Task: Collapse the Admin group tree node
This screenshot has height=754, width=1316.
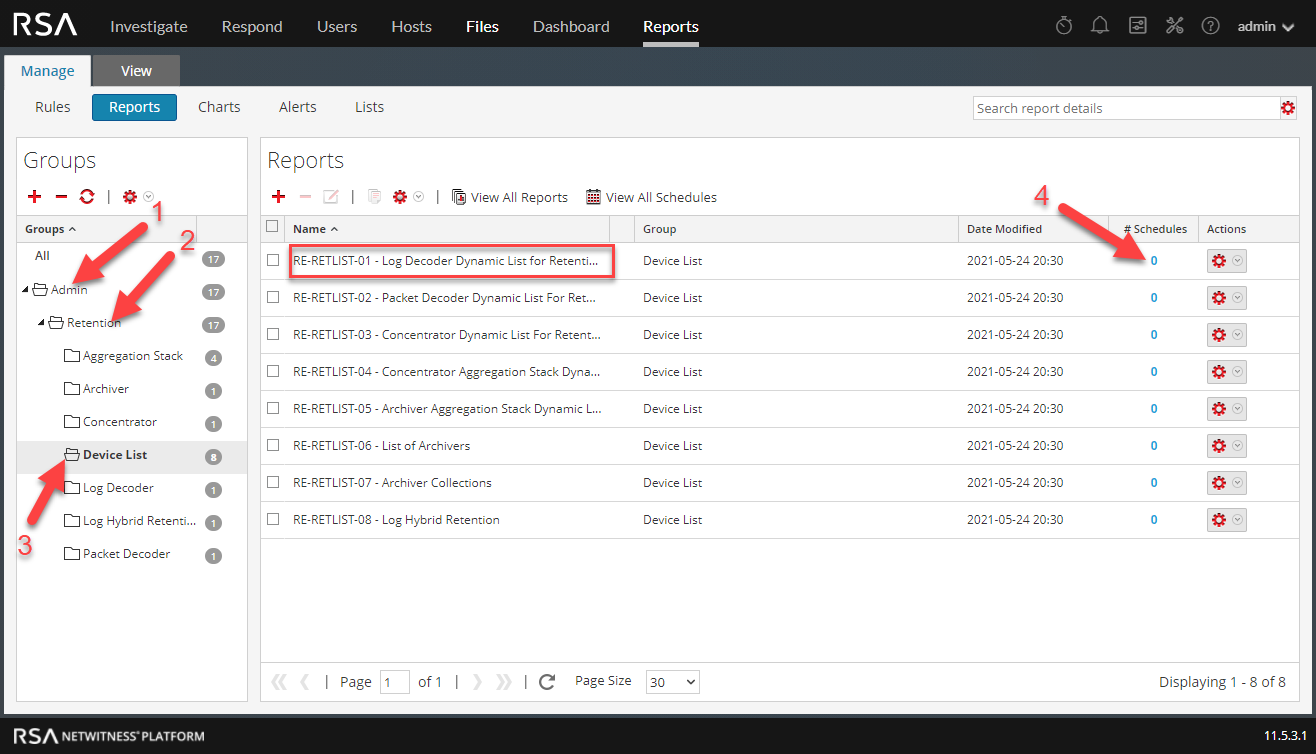Action: (x=24, y=291)
